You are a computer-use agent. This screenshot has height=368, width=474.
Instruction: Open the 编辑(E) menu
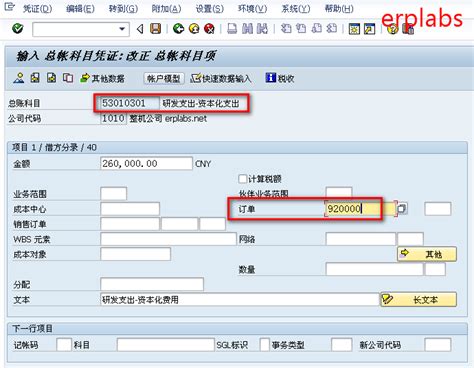pos(80,8)
